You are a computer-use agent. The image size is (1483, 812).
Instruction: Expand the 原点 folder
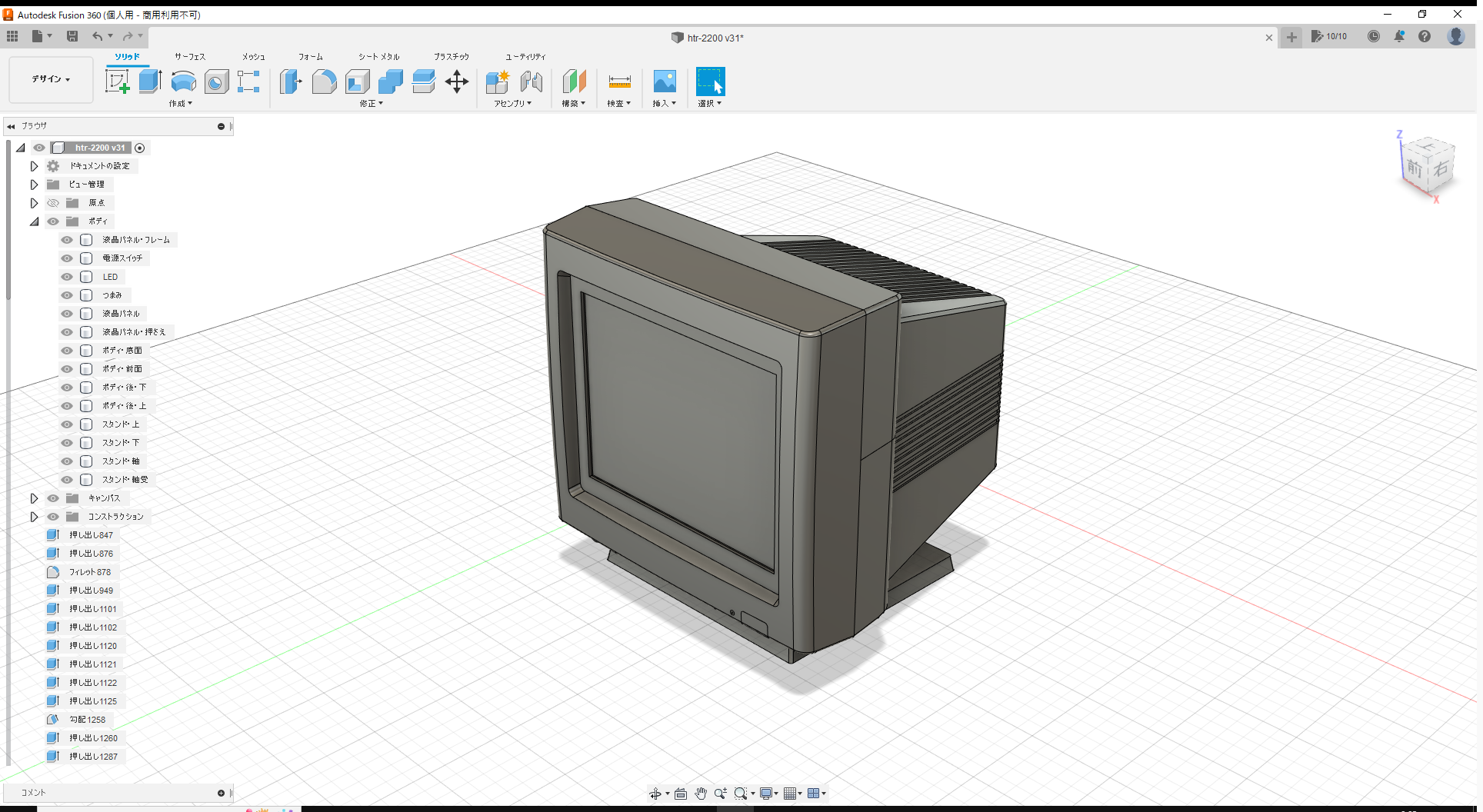tap(34, 202)
